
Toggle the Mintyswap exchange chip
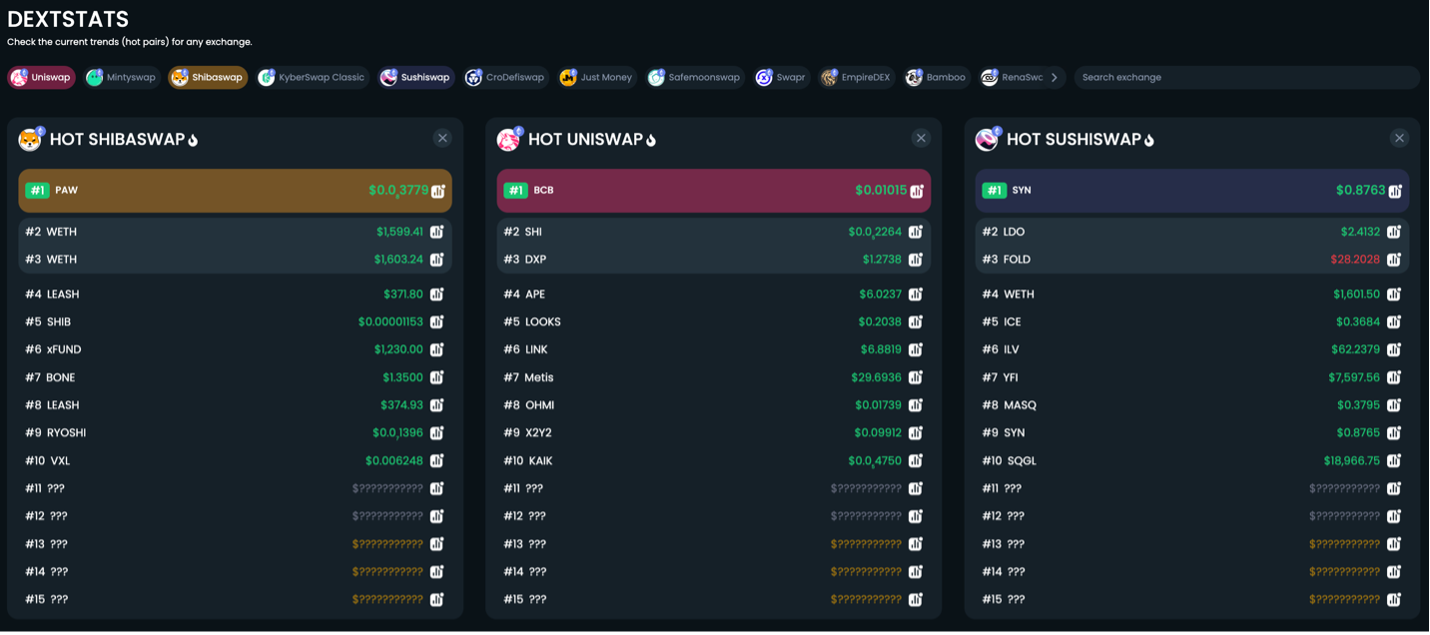[122, 77]
